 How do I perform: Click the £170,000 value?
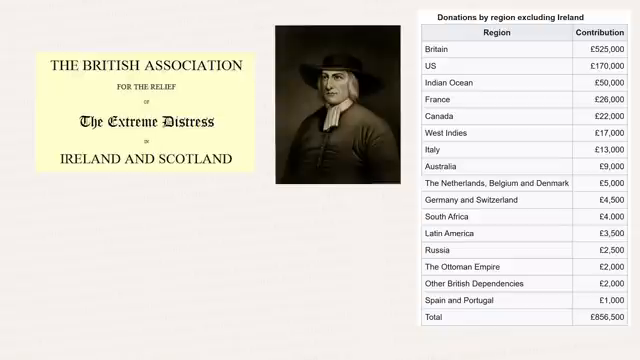pyautogui.click(x=607, y=66)
